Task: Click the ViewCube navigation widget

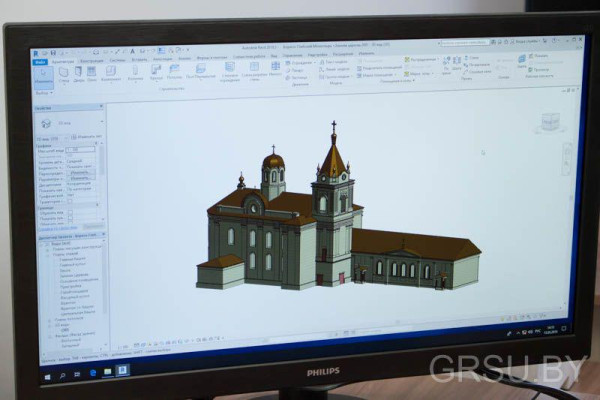Action: tap(550, 122)
